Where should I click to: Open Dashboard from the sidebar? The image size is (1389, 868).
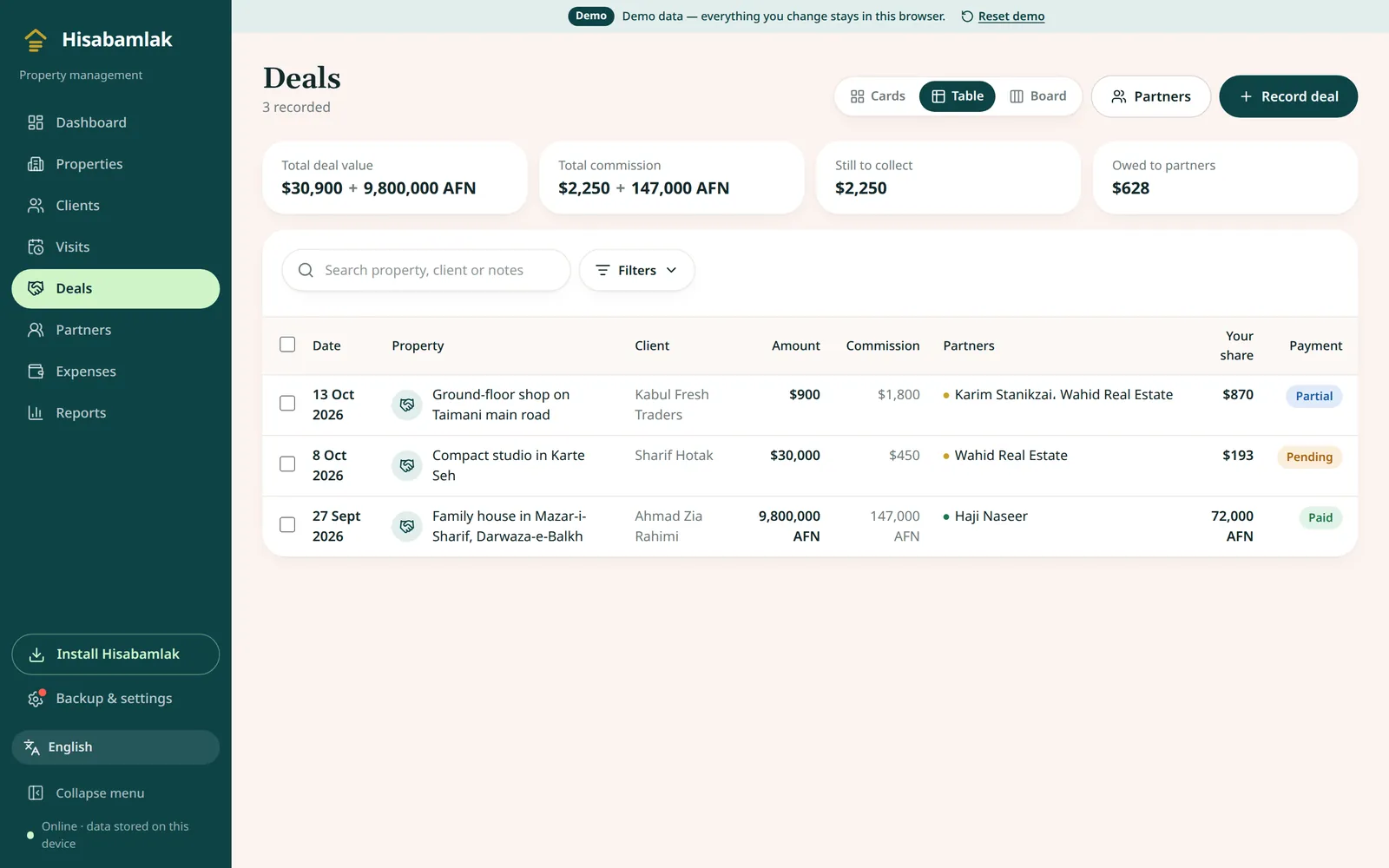point(115,122)
